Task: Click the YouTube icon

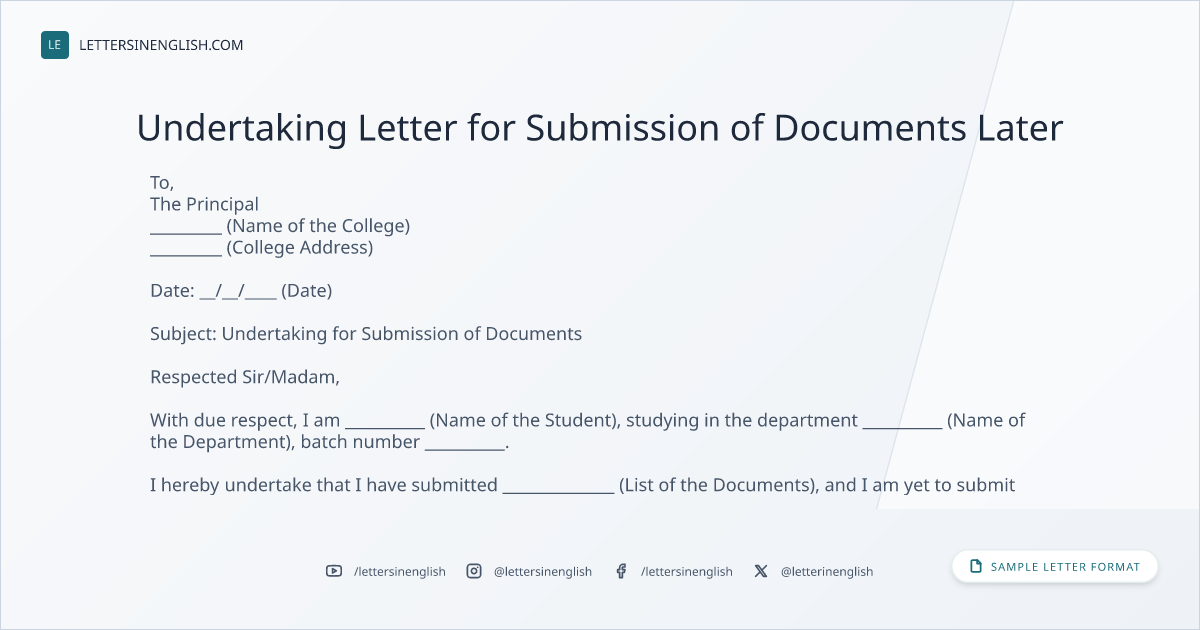Action: (x=334, y=571)
